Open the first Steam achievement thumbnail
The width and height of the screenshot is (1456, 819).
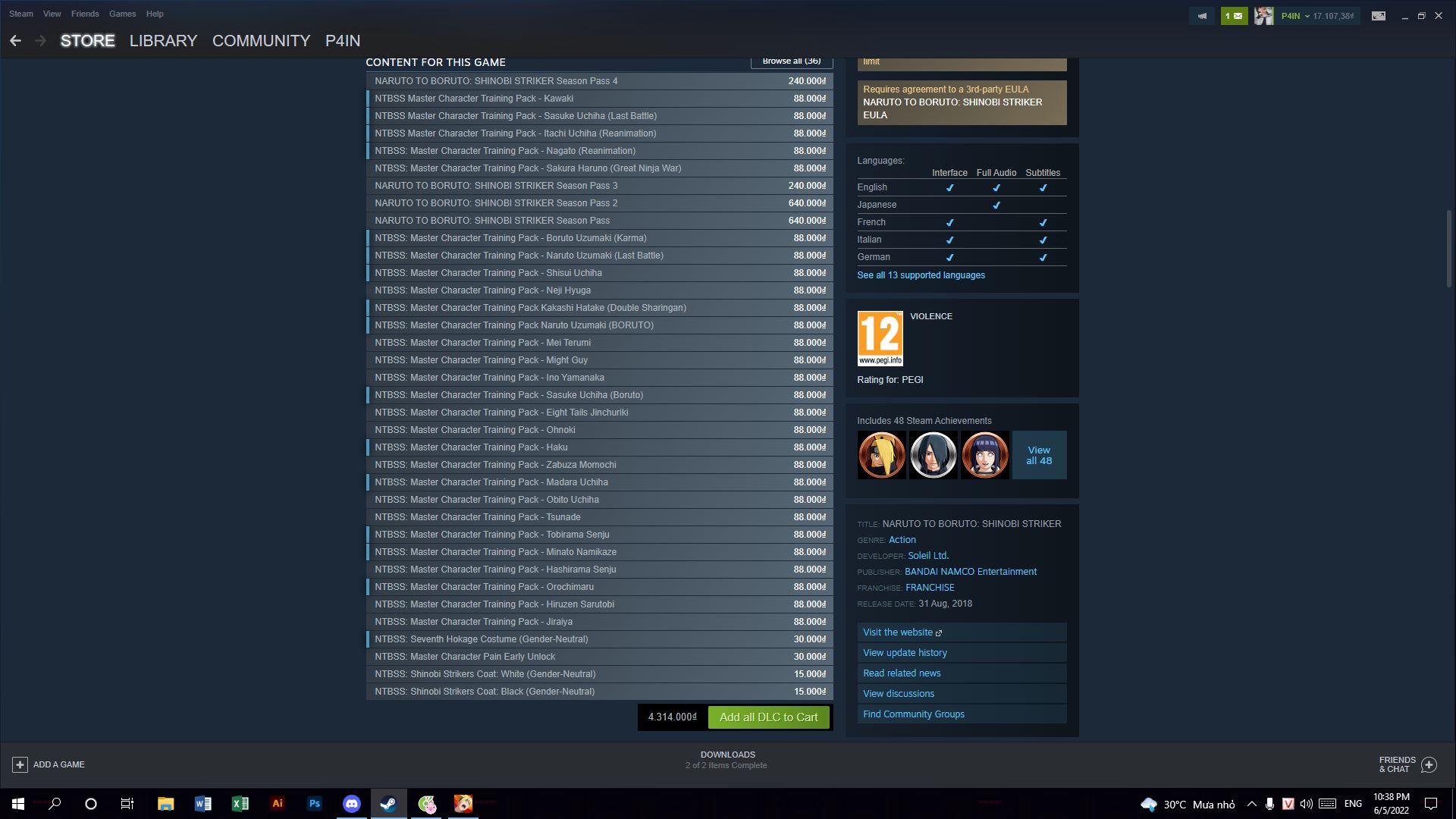pyautogui.click(x=881, y=455)
